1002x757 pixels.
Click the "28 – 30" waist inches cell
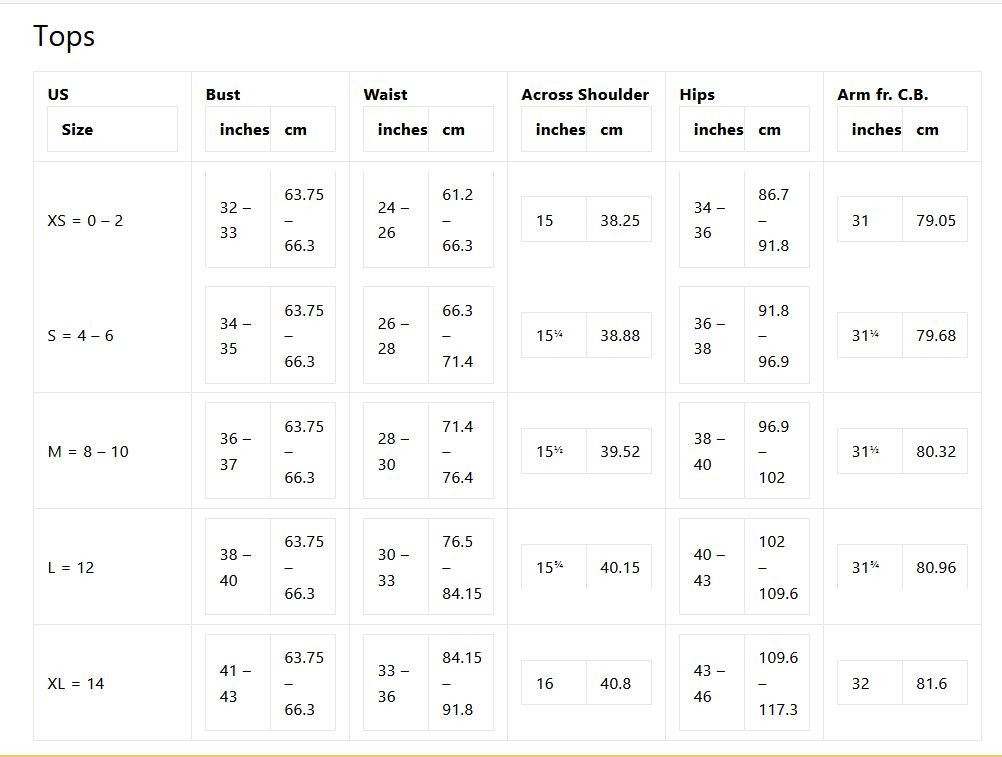pos(394,452)
